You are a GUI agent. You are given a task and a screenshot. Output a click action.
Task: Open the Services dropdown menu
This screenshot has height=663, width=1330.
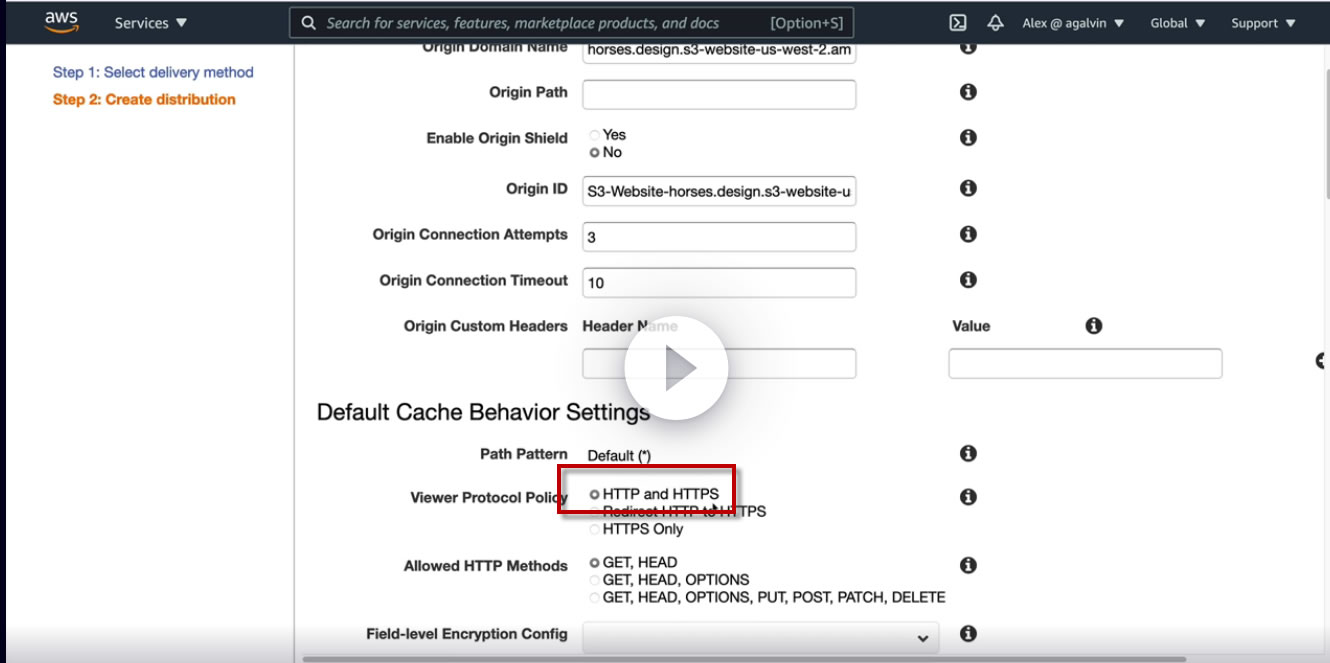[x=150, y=23]
